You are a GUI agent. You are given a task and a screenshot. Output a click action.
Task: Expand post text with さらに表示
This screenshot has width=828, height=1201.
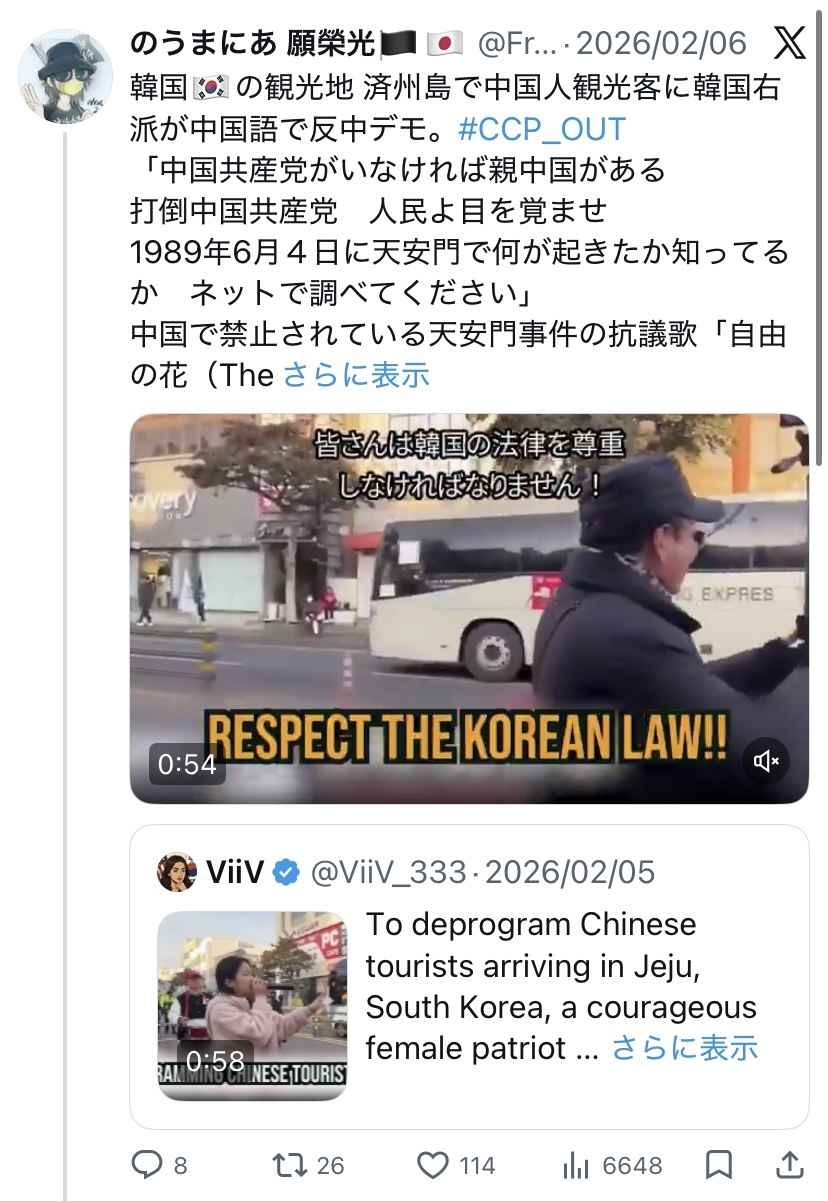pyautogui.click(x=357, y=374)
